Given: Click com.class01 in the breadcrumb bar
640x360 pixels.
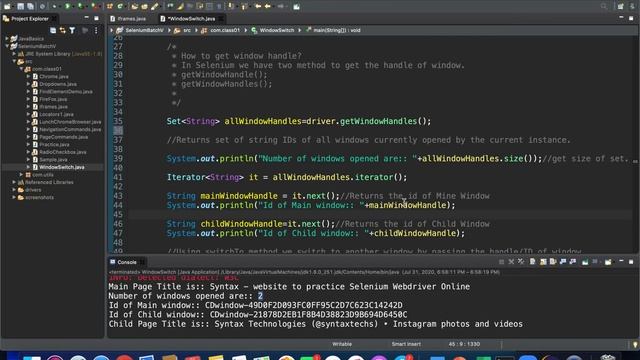Looking at the screenshot, I should click(225, 30).
